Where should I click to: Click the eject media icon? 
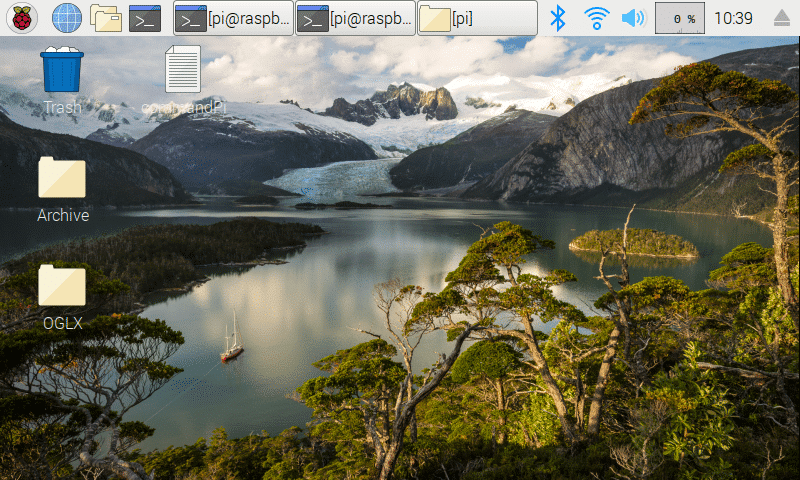click(x=782, y=18)
